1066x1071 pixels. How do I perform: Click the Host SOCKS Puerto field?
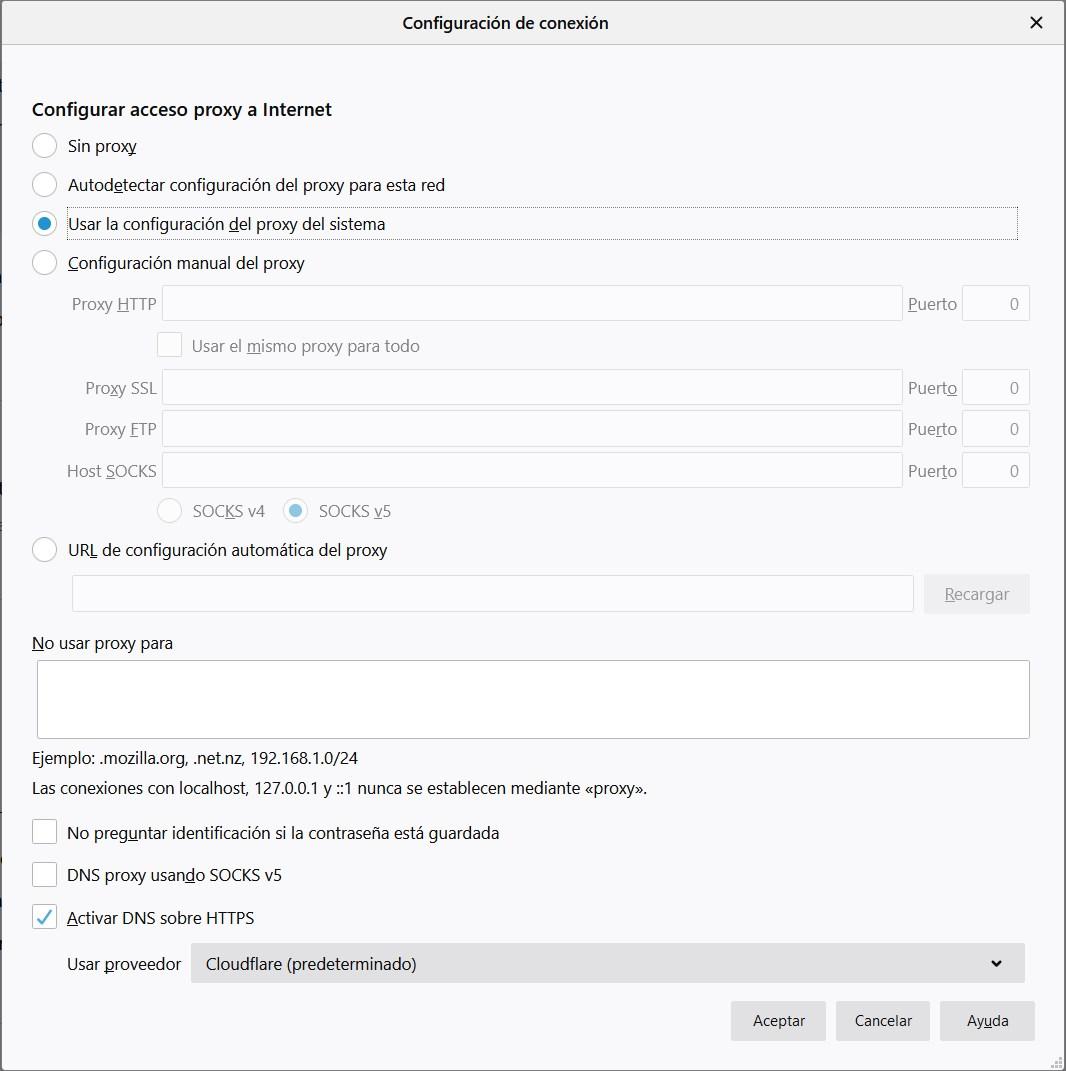[x=995, y=471]
